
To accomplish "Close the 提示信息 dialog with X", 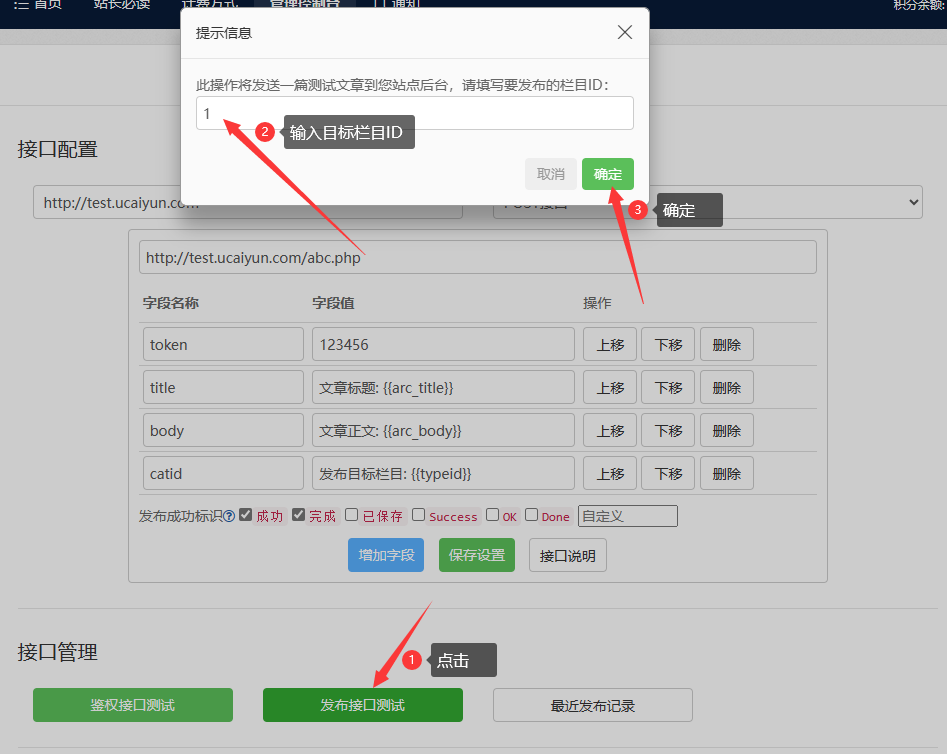I will 625,32.
